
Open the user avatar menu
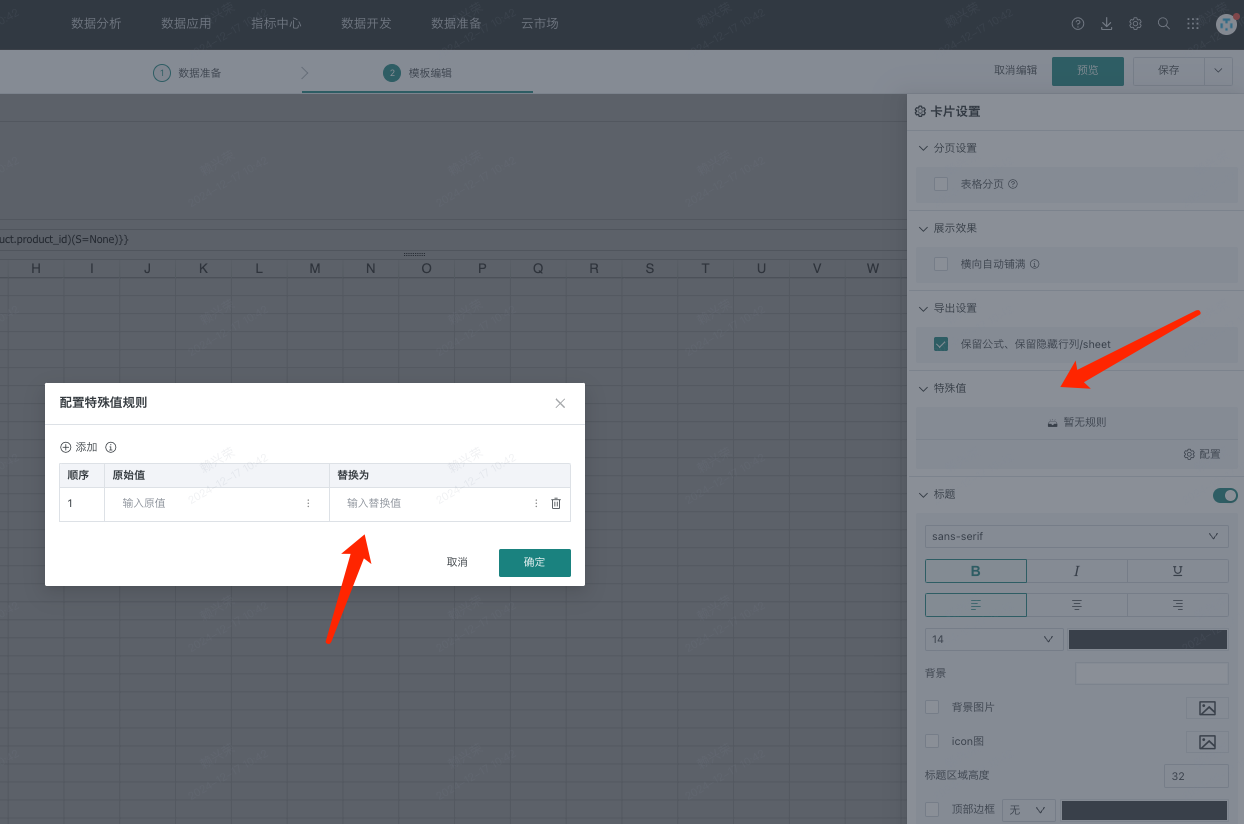coord(1227,24)
